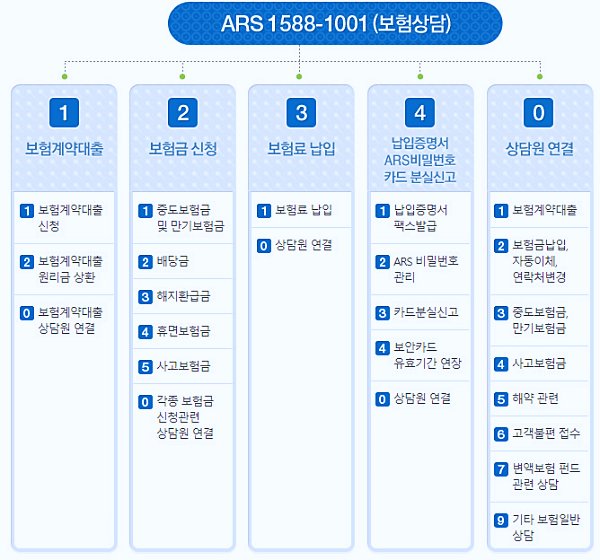Select the 중도보험금, 만기보험금 text
The height and width of the screenshot is (560, 600).
(540, 320)
